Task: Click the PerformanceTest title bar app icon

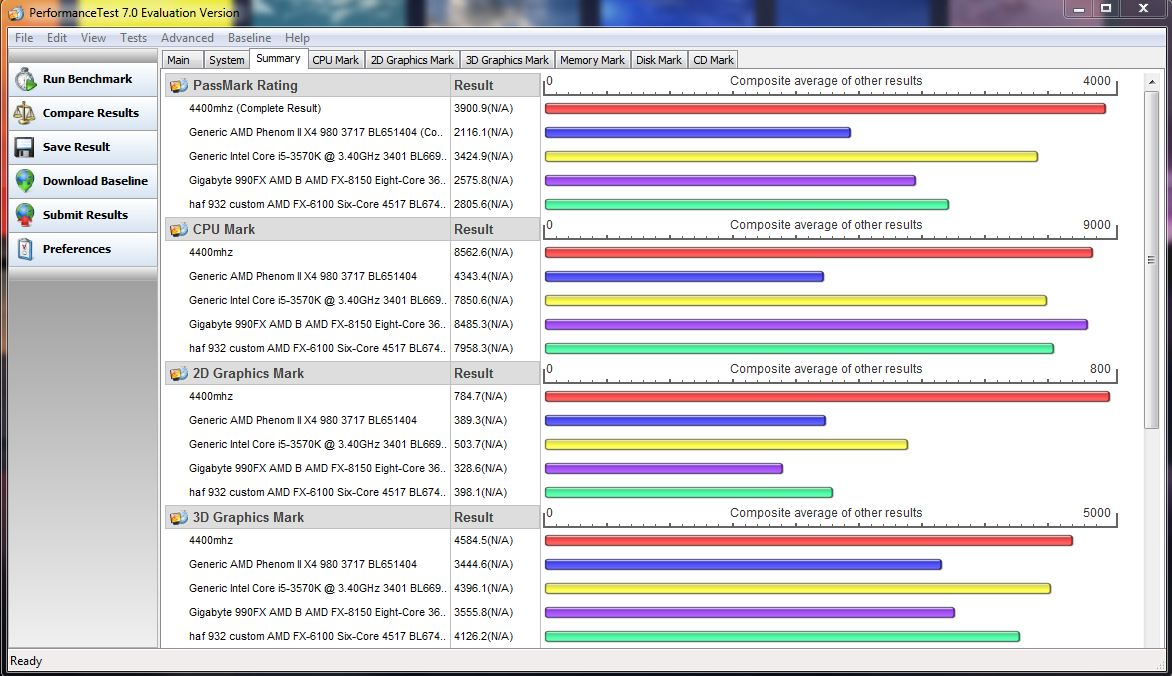Action: tap(16, 13)
